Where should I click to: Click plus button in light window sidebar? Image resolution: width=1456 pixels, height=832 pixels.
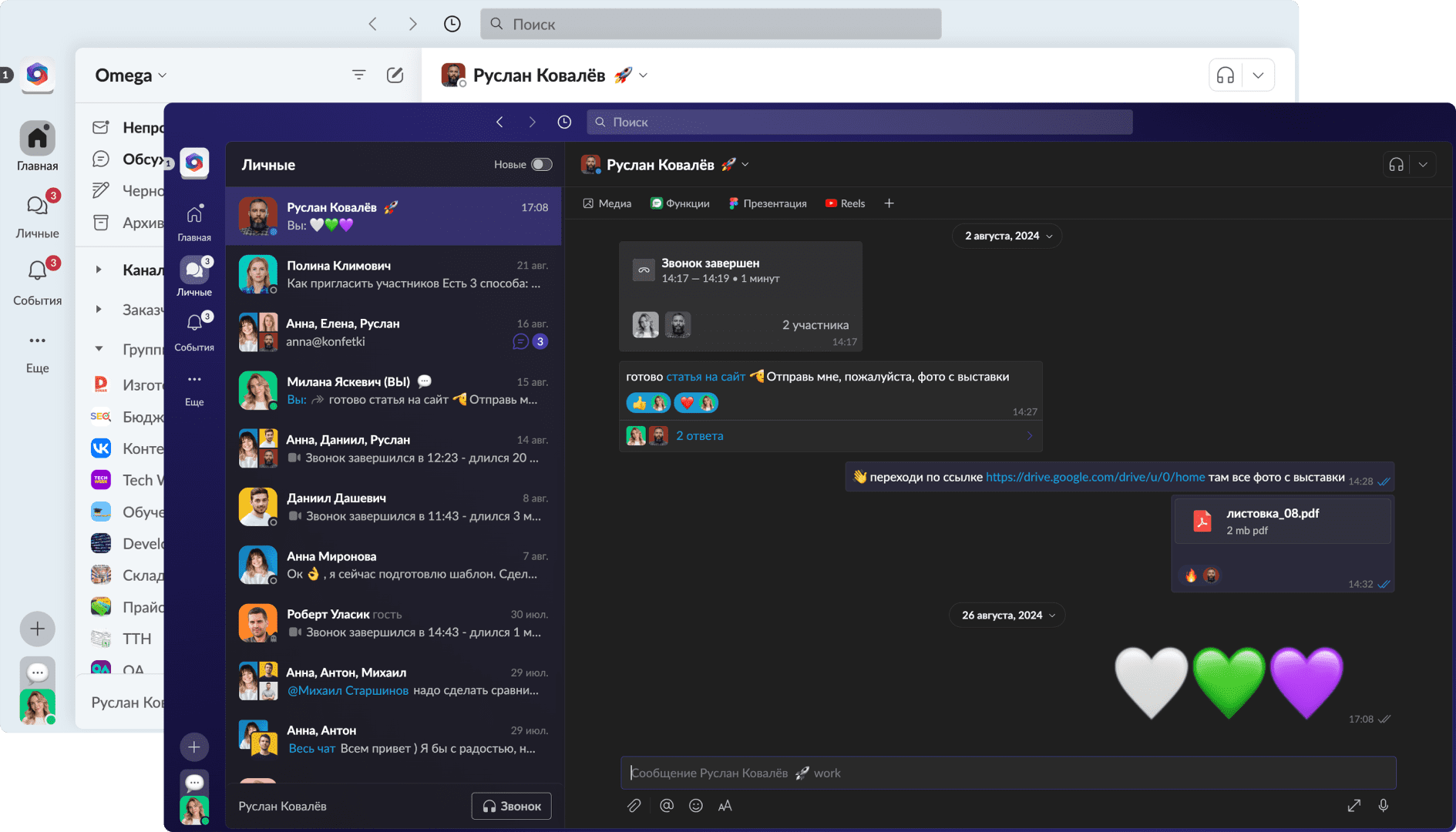37,629
